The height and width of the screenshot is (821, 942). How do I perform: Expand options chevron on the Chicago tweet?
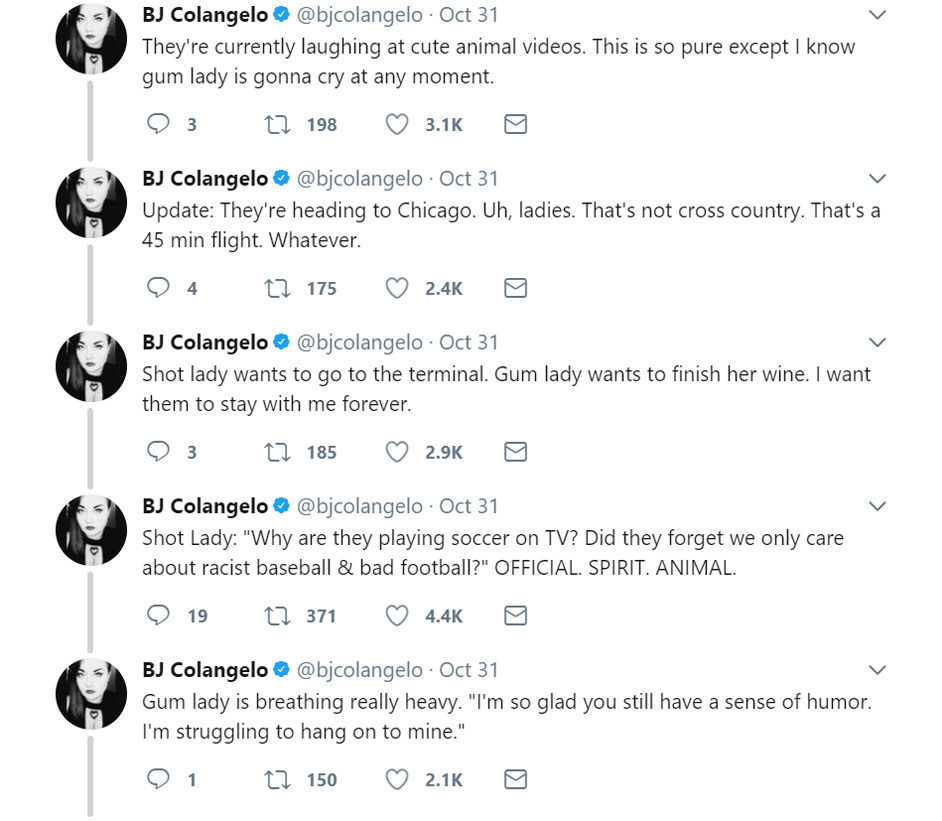pyautogui.click(x=877, y=179)
